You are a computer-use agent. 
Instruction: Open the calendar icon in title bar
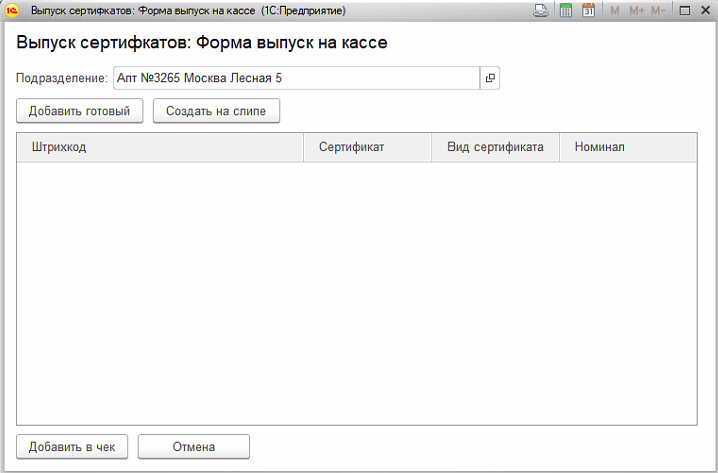tap(588, 10)
